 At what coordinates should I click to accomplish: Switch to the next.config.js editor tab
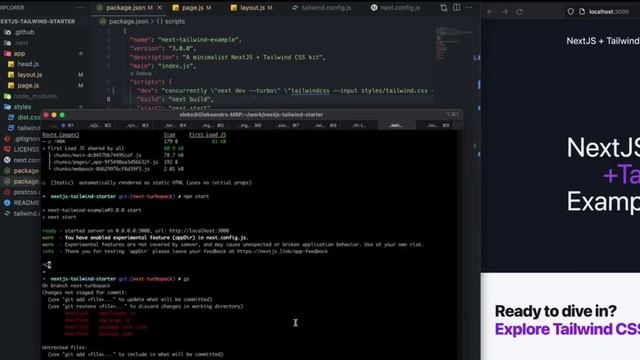click(396, 8)
